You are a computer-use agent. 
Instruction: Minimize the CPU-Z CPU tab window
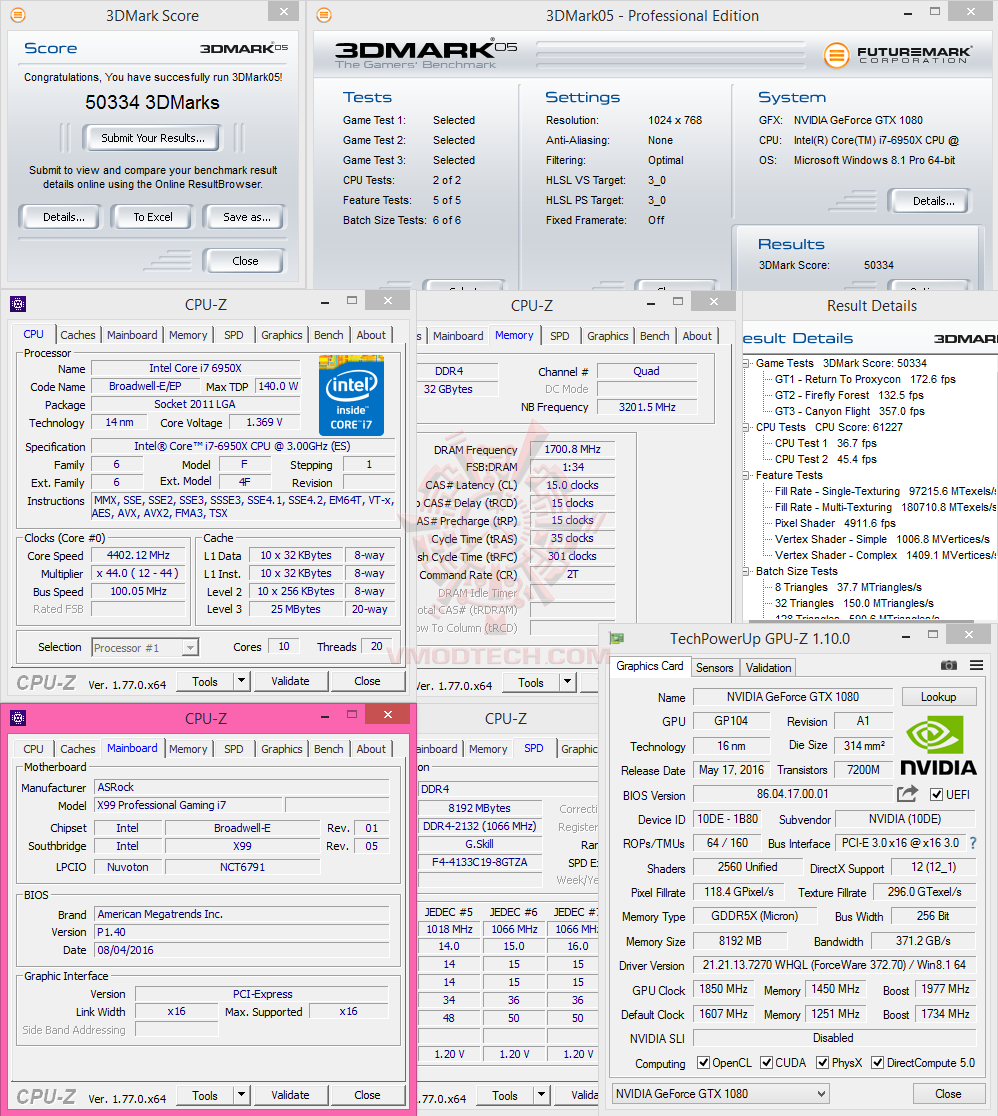[325, 302]
